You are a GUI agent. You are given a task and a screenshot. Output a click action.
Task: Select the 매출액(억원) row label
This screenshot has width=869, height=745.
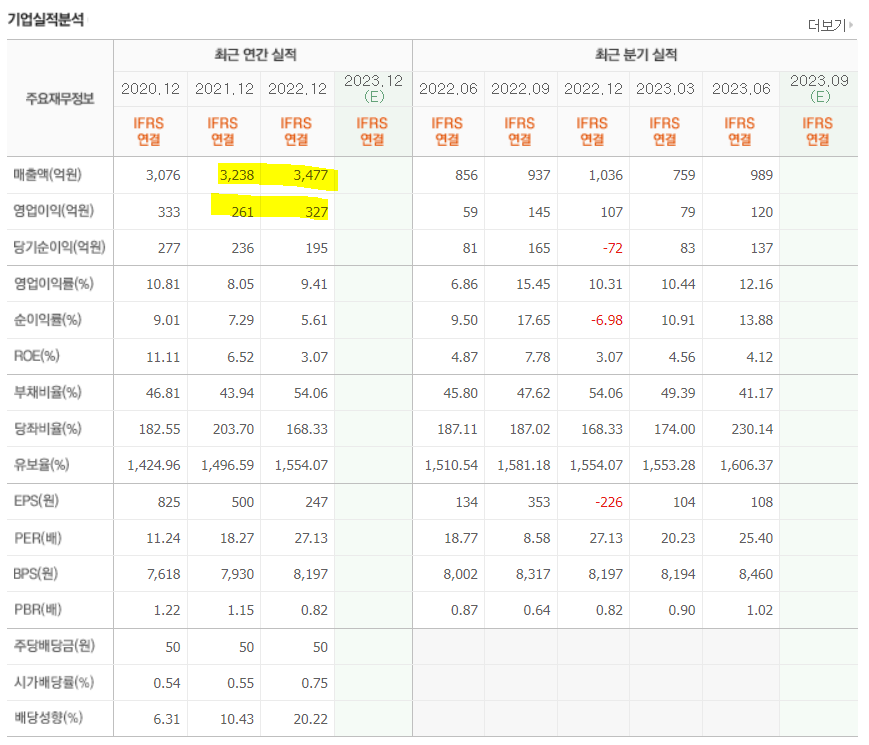pyautogui.click(x=48, y=175)
